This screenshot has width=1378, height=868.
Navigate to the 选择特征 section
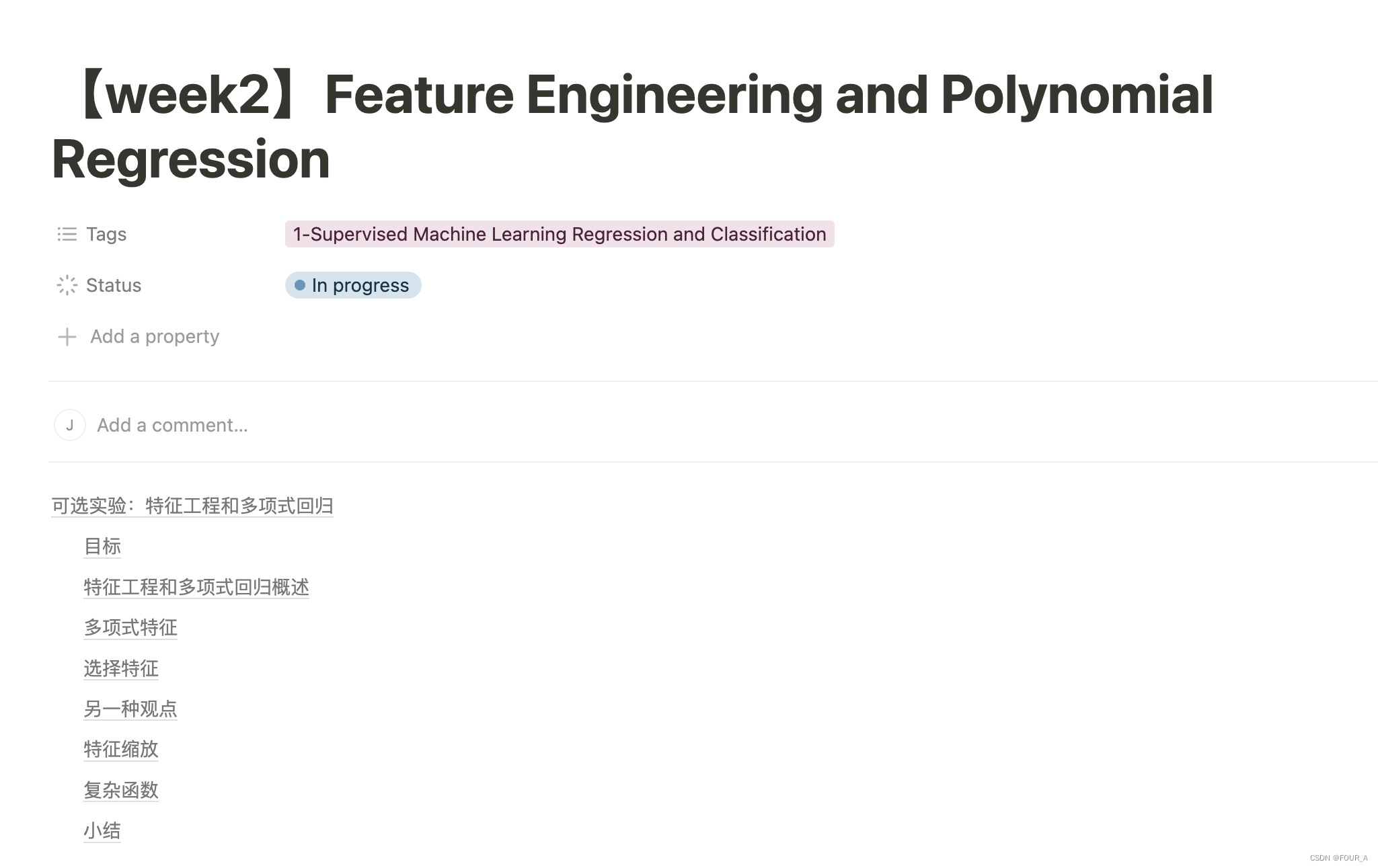tap(121, 668)
